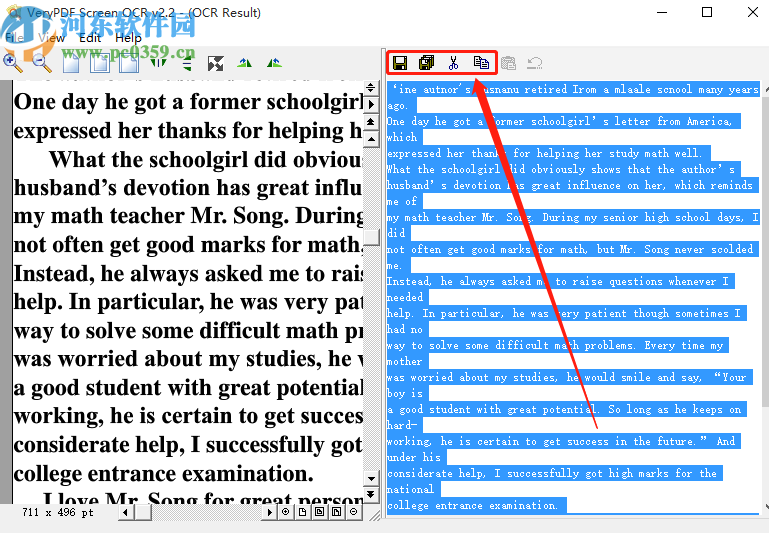
Task: Open the Help menu
Action: click(128, 38)
